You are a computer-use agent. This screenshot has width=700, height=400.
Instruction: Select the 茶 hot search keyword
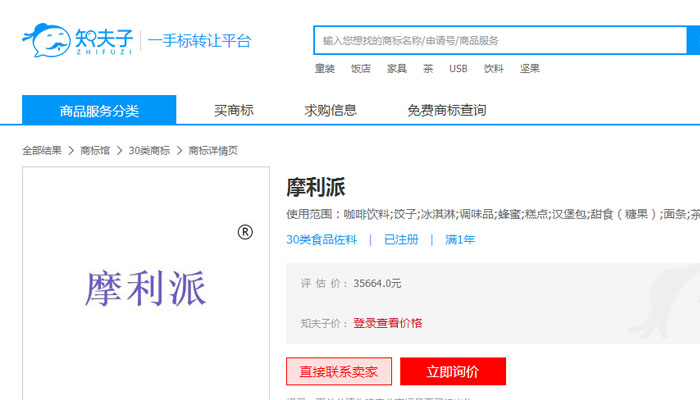point(428,69)
